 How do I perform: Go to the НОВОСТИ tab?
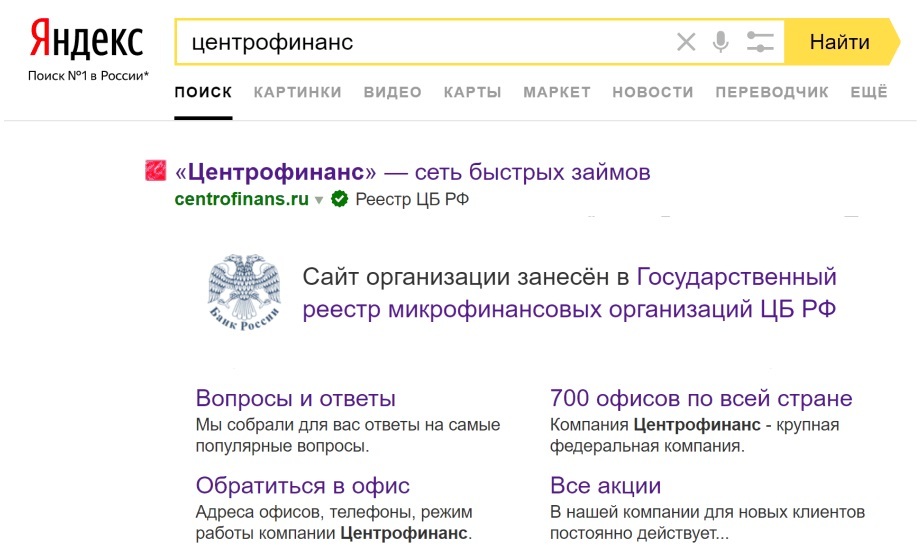click(653, 92)
